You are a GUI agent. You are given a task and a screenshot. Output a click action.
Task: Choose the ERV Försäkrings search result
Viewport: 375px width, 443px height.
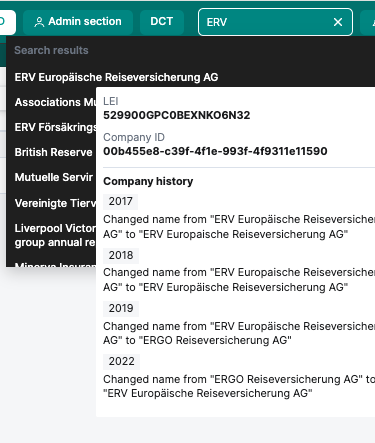tap(55, 127)
